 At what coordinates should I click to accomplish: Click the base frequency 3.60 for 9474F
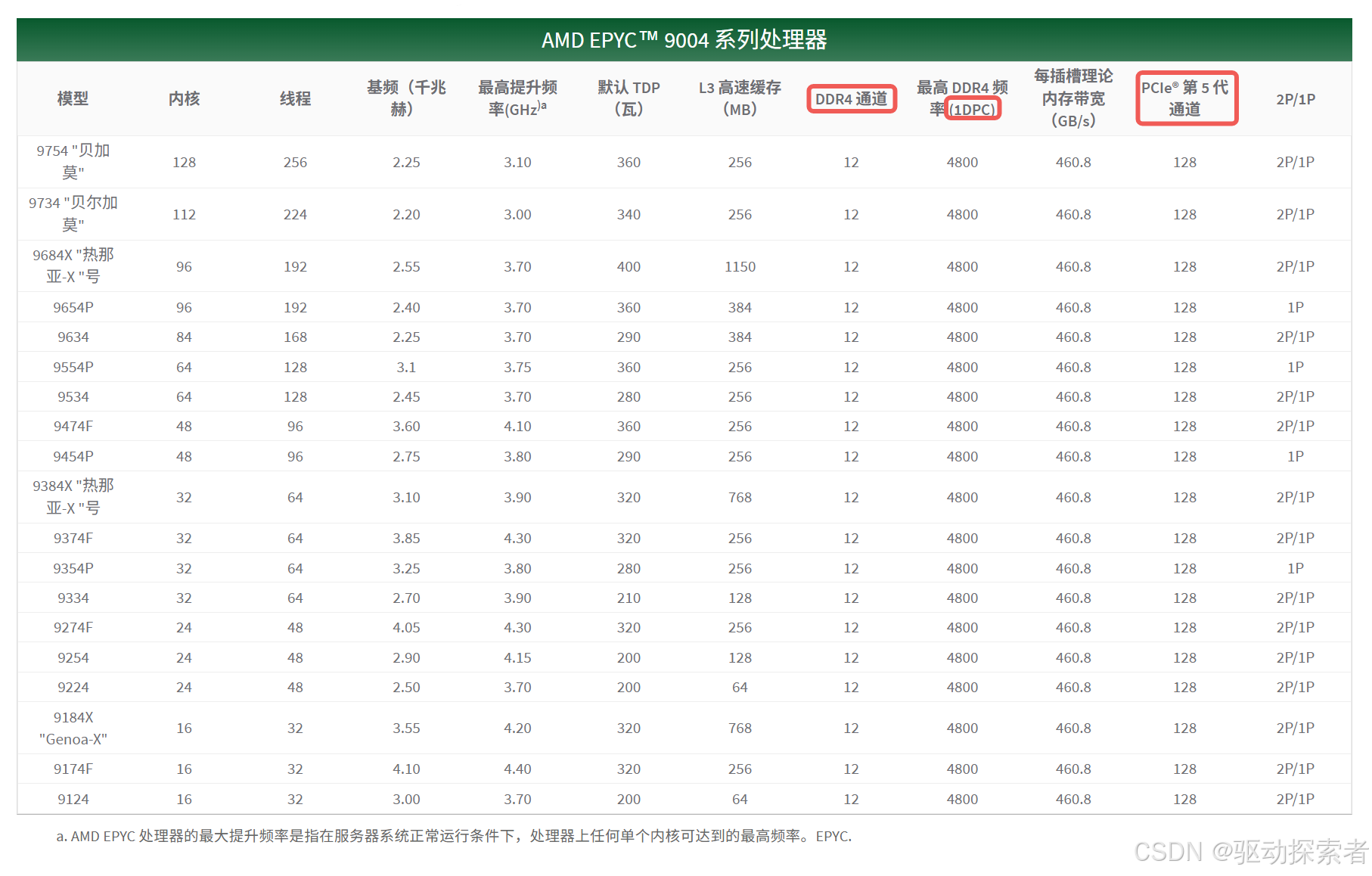click(406, 426)
